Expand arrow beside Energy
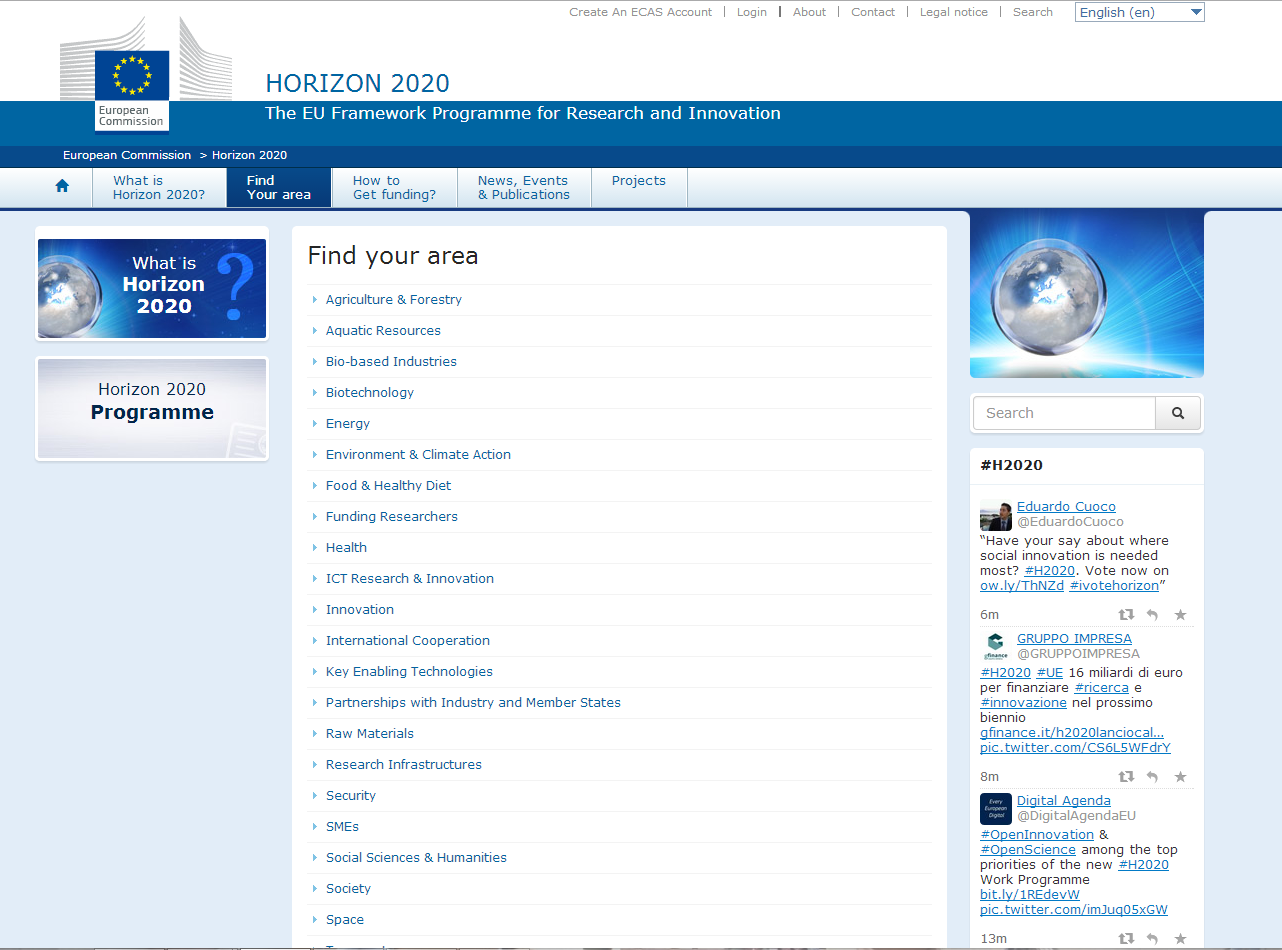 pos(315,424)
